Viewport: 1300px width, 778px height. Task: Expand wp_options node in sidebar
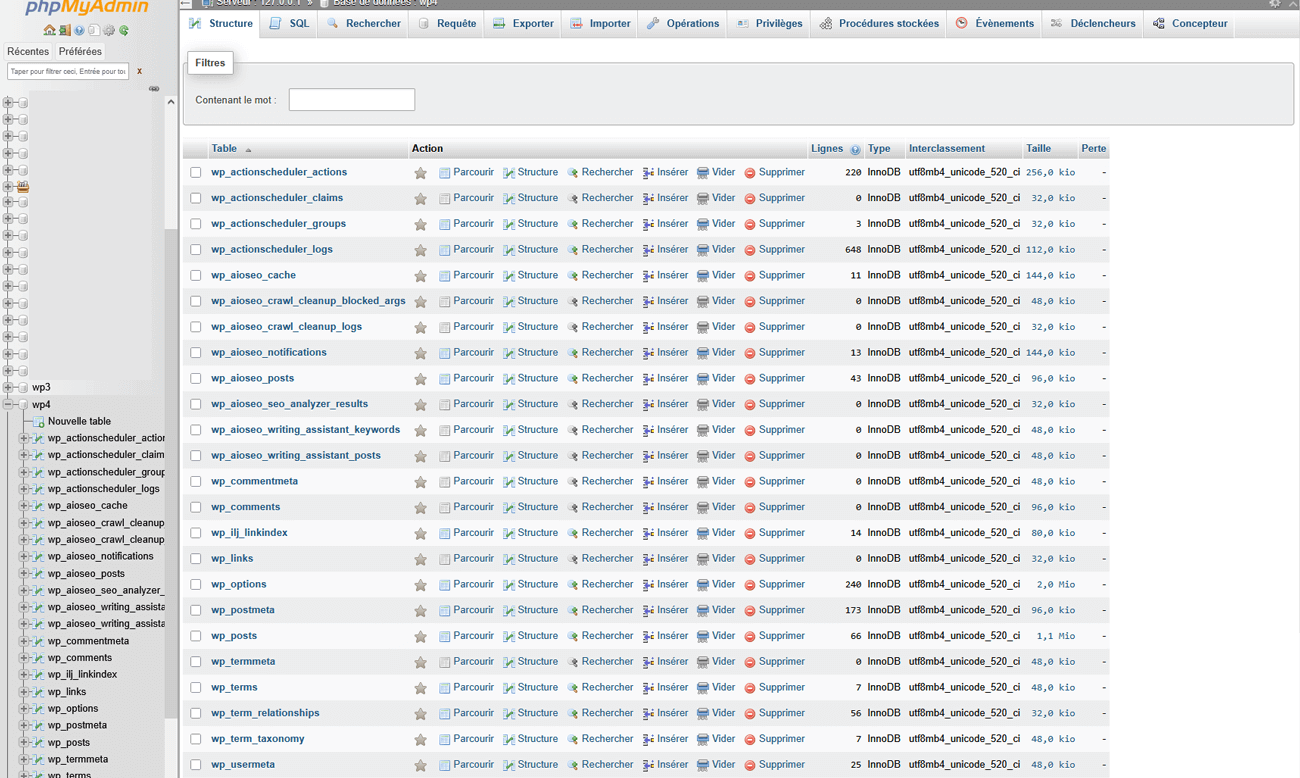coord(24,709)
